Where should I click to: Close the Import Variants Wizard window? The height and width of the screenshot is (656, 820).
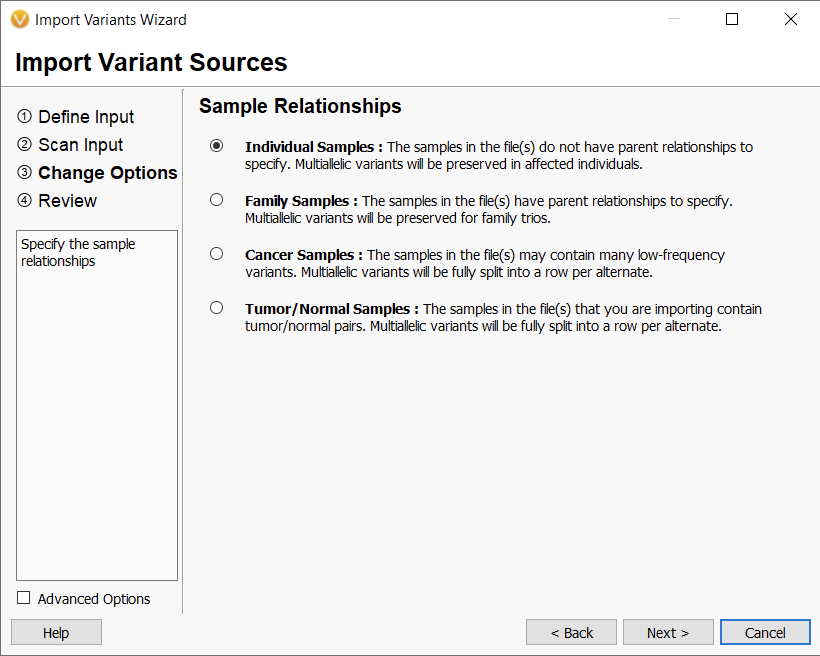tap(791, 19)
